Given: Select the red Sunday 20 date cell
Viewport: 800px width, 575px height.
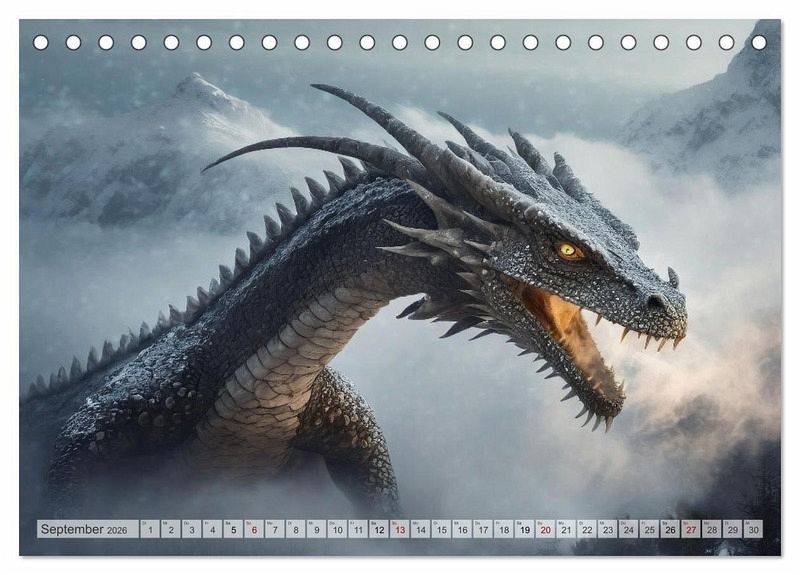Looking at the screenshot, I should click(545, 529).
